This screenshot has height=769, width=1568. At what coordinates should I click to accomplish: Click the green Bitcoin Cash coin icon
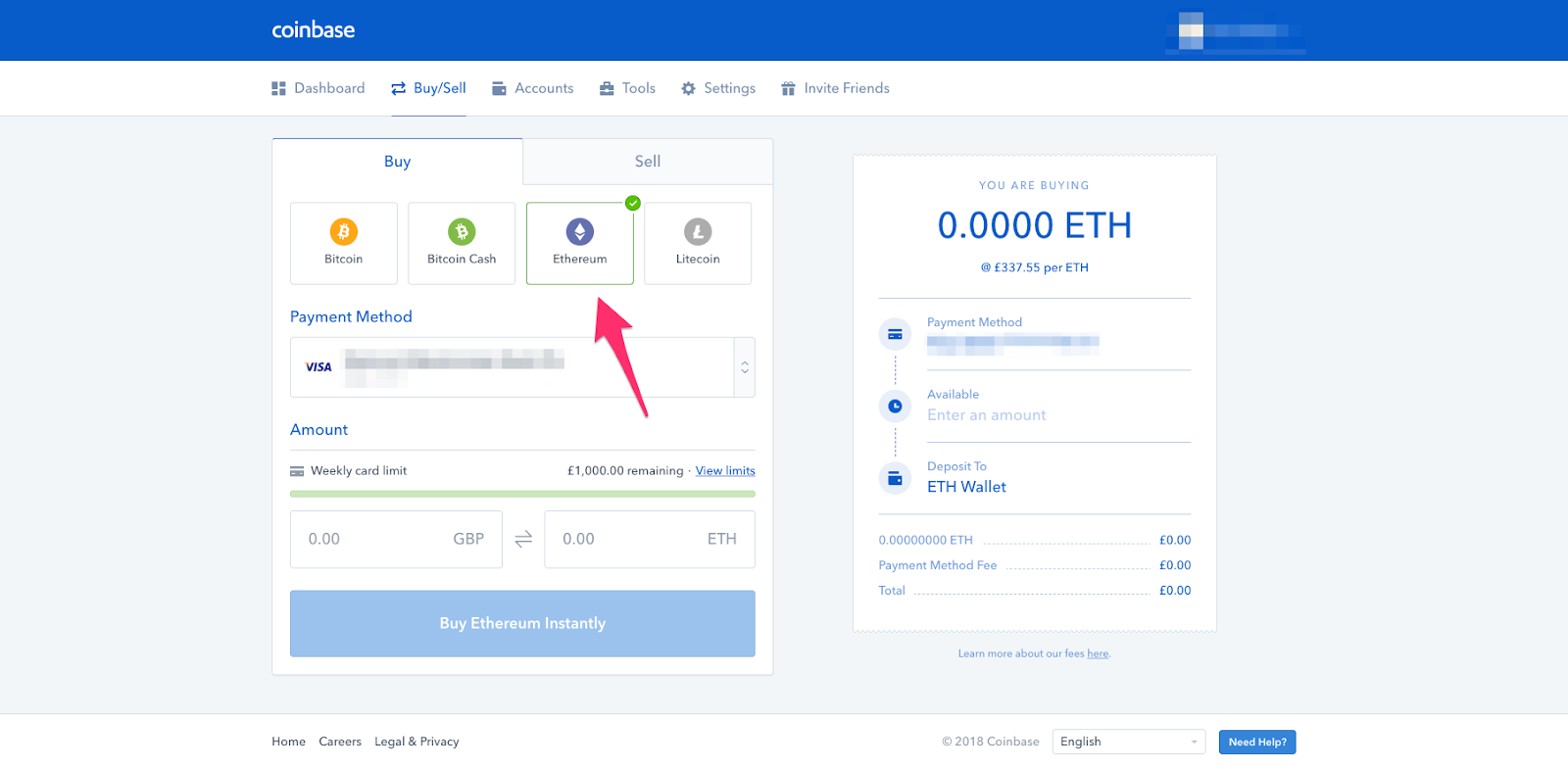[462, 231]
